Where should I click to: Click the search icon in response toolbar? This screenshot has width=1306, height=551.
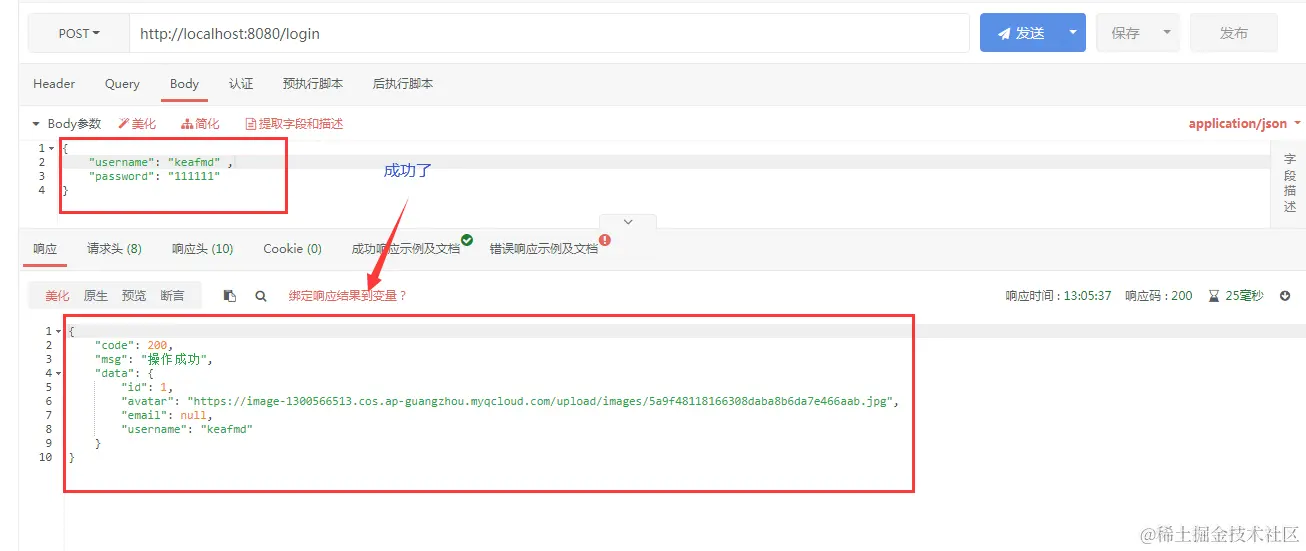[x=261, y=296]
